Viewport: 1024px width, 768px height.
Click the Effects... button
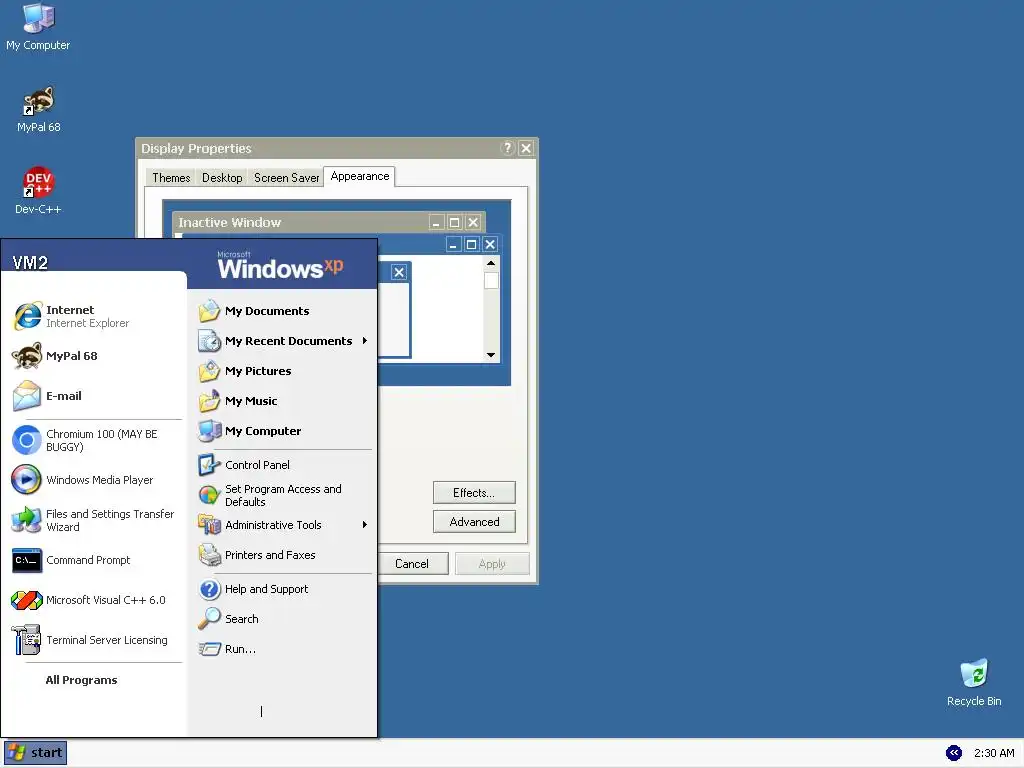[474, 493]
